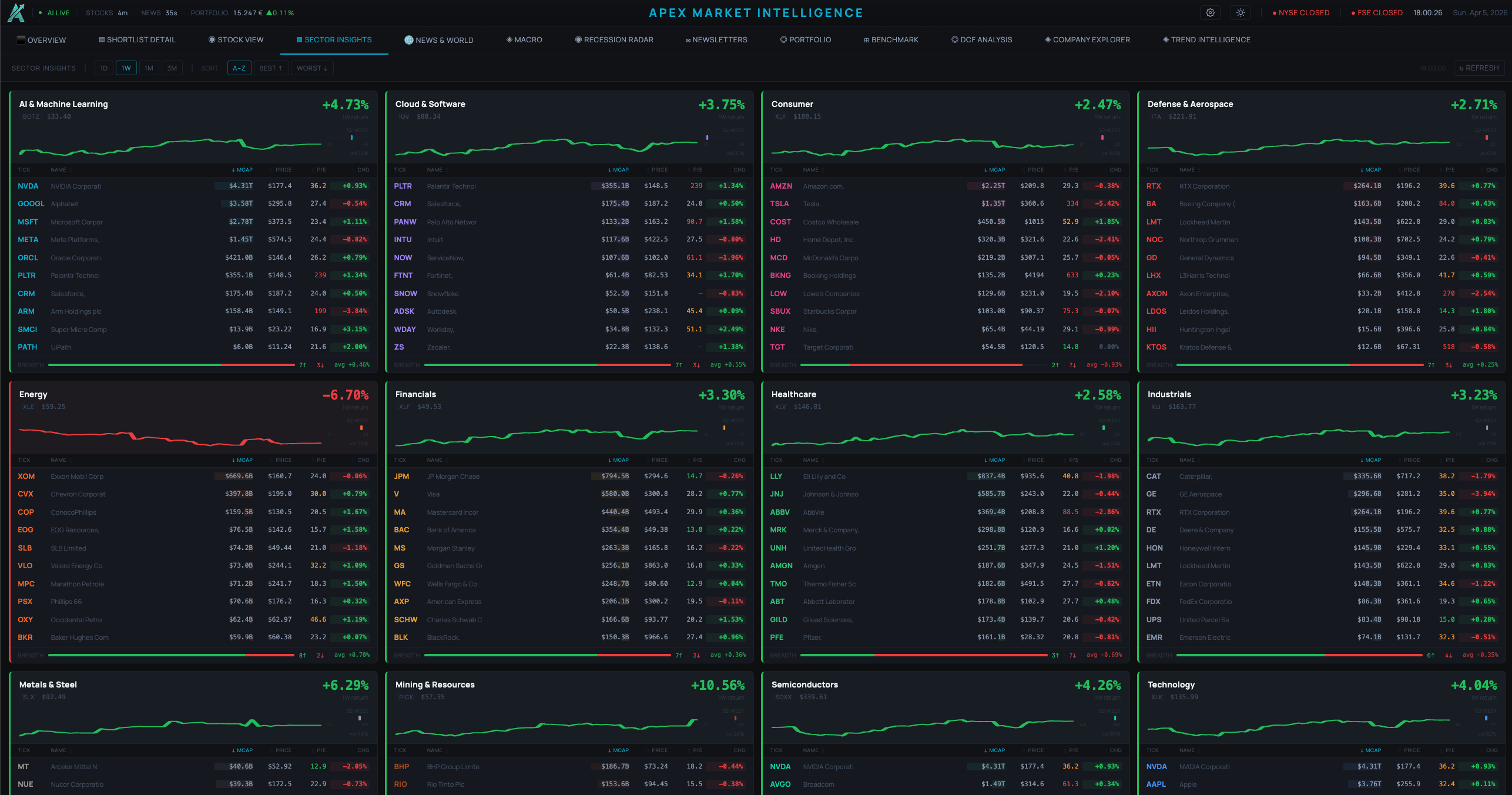Switch to the Recession Radar tab
The height and width of the screenshot is (795, 1512).
point(613,39)
